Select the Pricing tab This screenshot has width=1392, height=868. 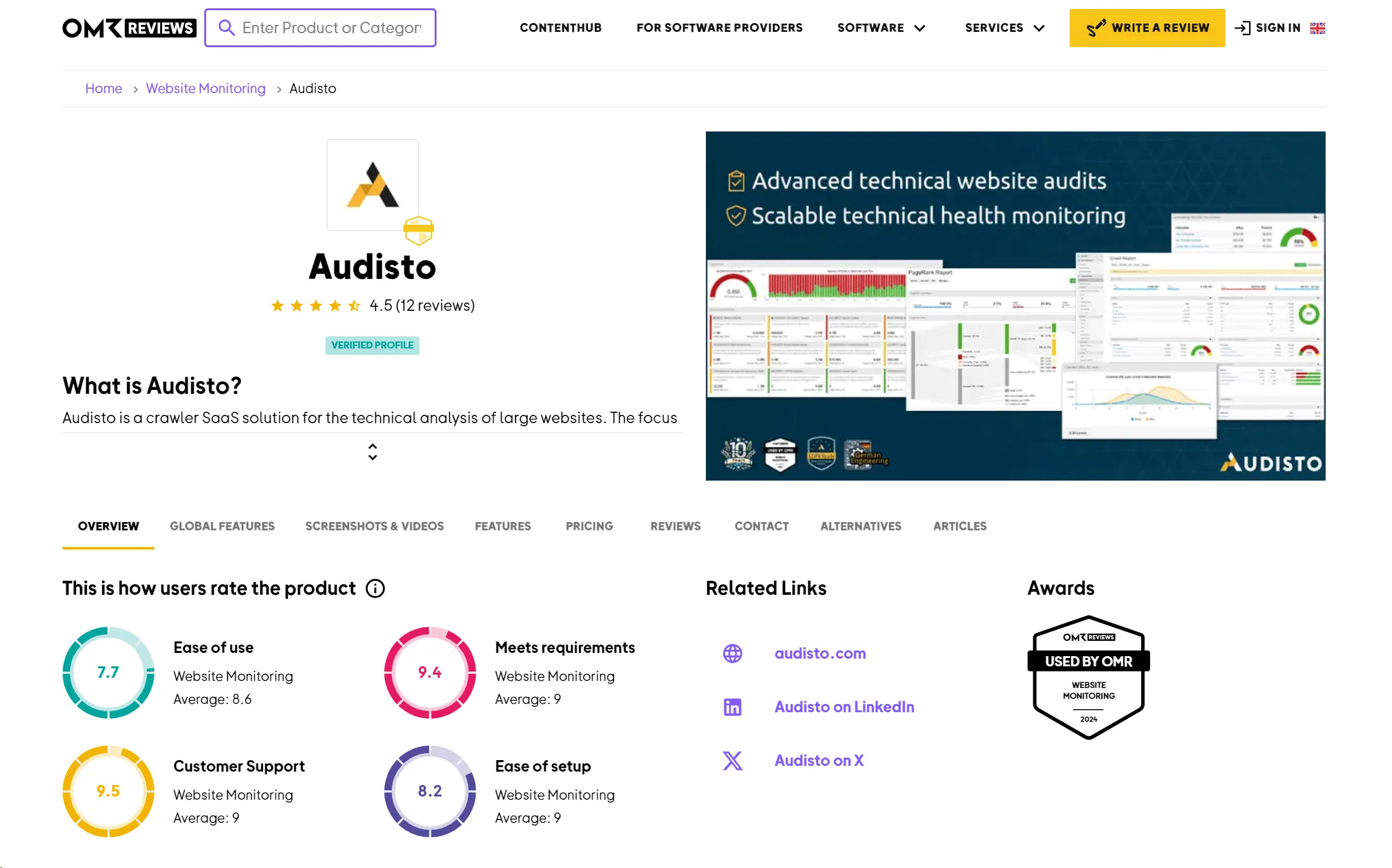pyautogui.click(x=589, y=526)
